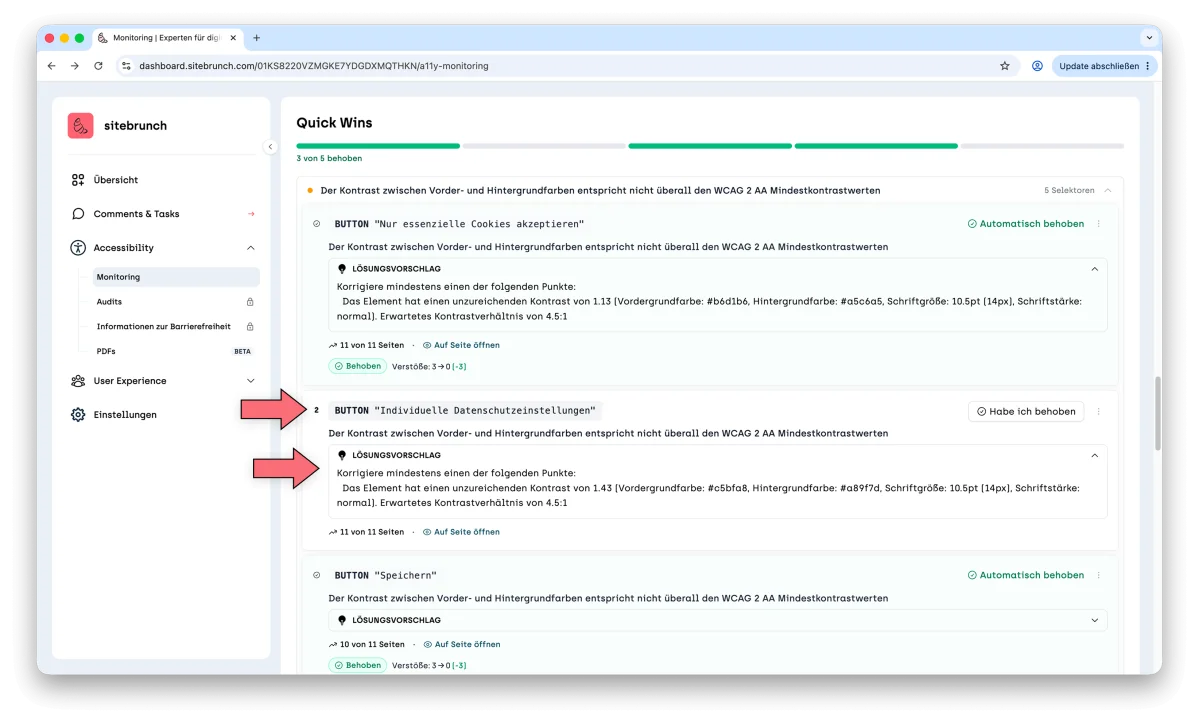Click the BUTTON "Individuelle Datenschutzeinstellungen" label
The width and height of the screenshot is (1199, 723).
(465, 410)
